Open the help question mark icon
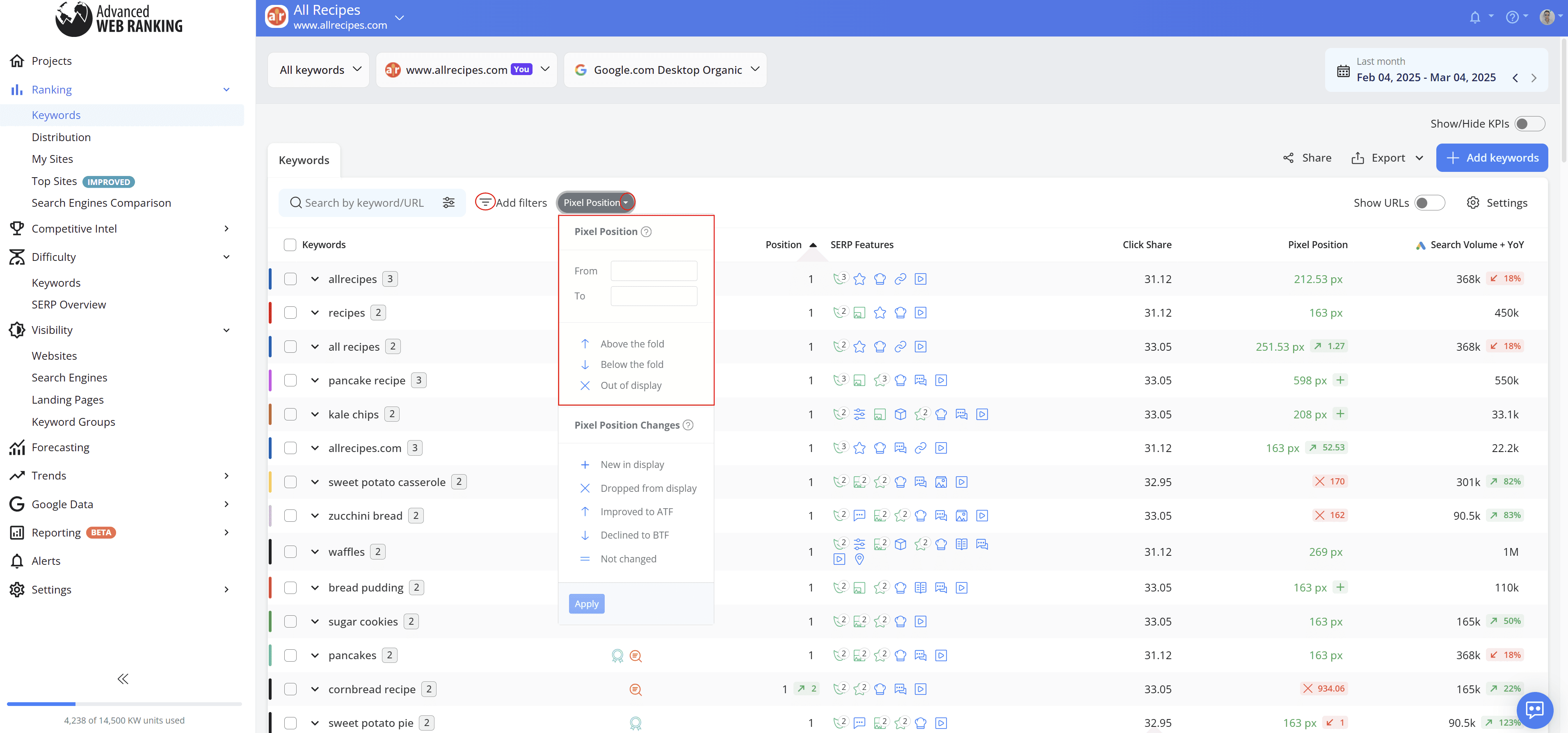 [1512, 17]
